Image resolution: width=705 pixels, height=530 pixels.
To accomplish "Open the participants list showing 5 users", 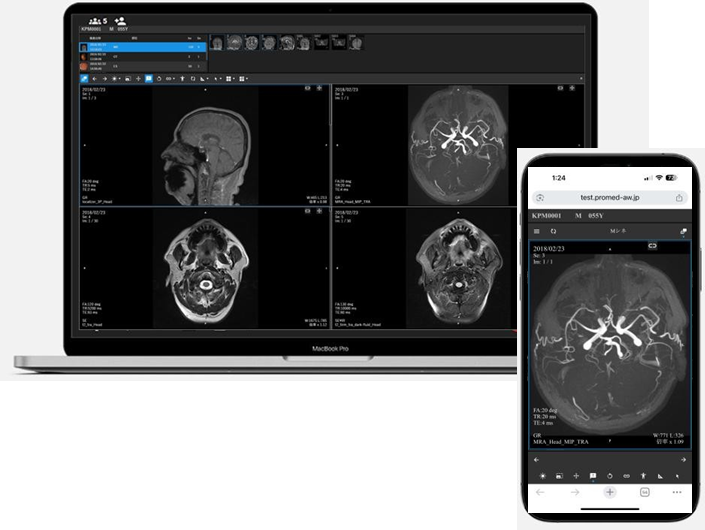I will pos(98,21).
